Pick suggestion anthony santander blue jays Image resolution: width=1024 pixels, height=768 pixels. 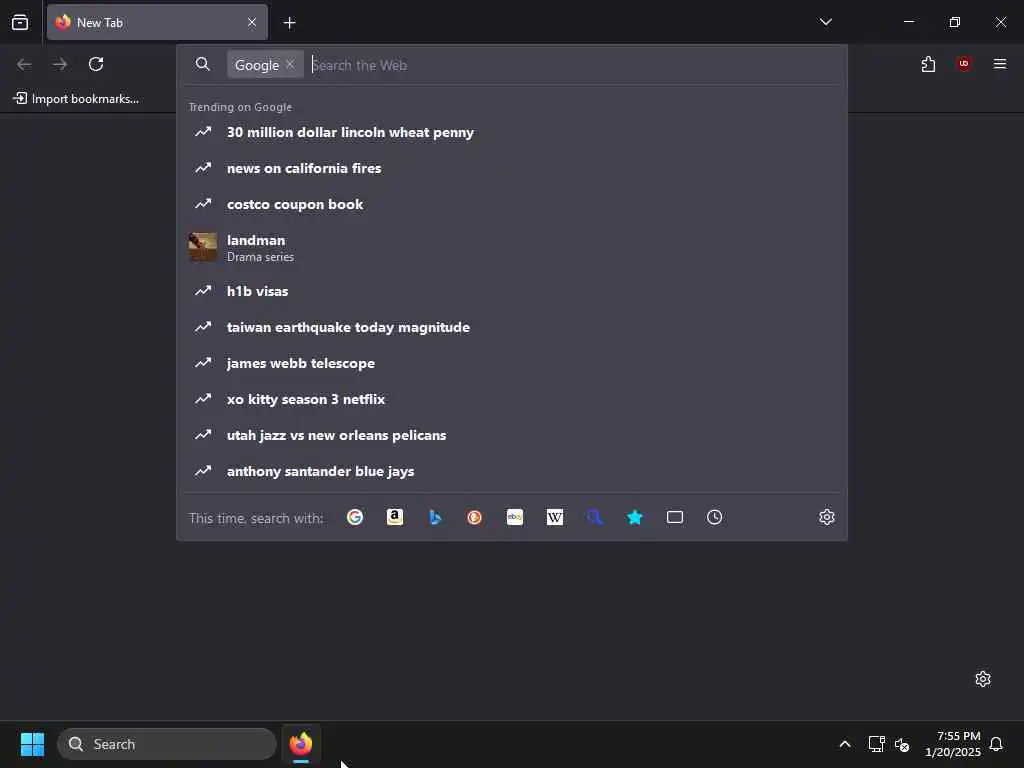512,470
